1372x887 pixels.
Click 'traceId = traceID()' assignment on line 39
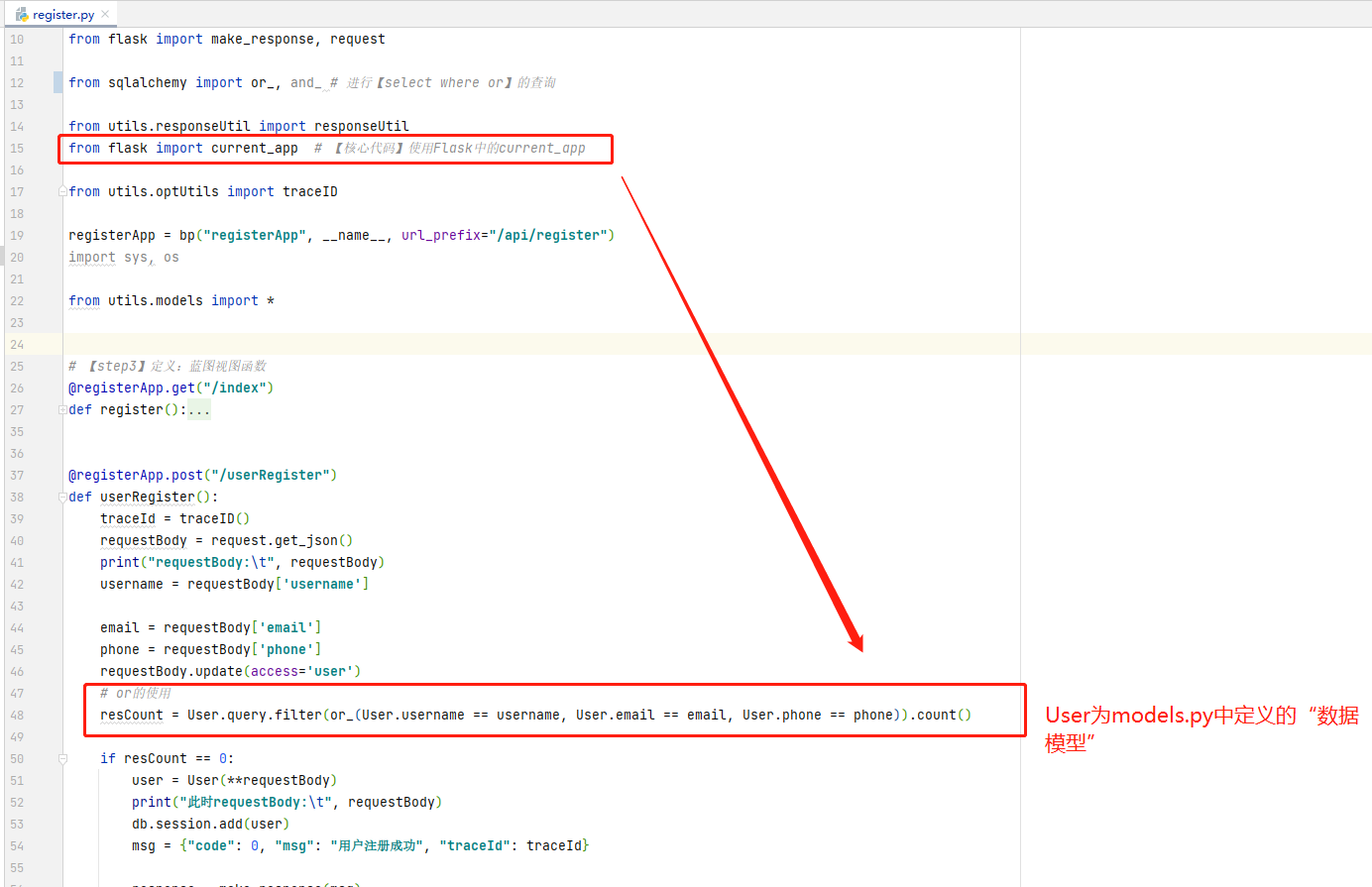(175, 518)
